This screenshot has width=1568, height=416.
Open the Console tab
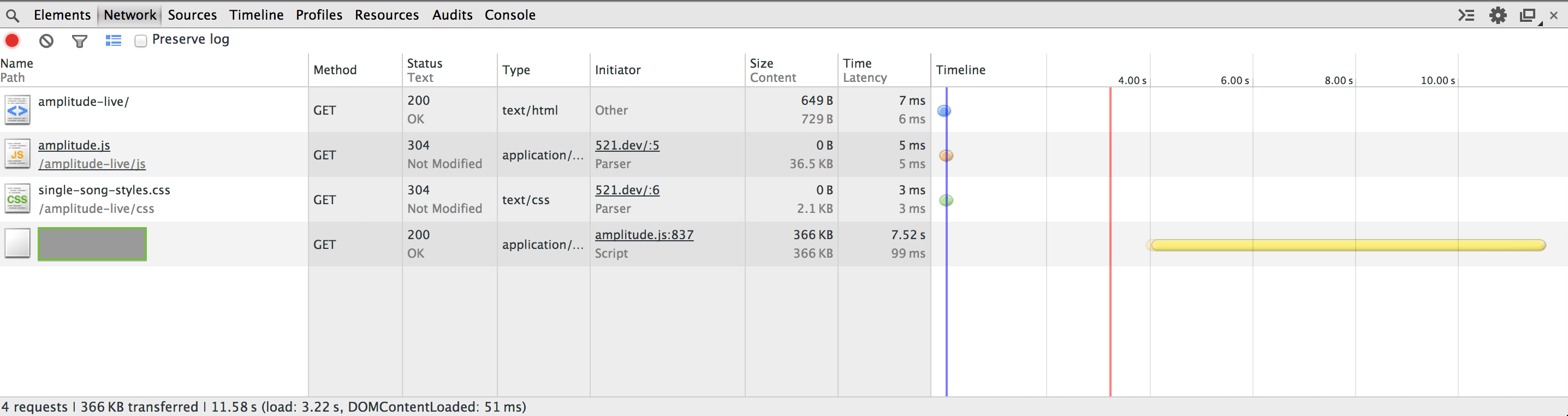pyautogui.click(x=510, y=15)
